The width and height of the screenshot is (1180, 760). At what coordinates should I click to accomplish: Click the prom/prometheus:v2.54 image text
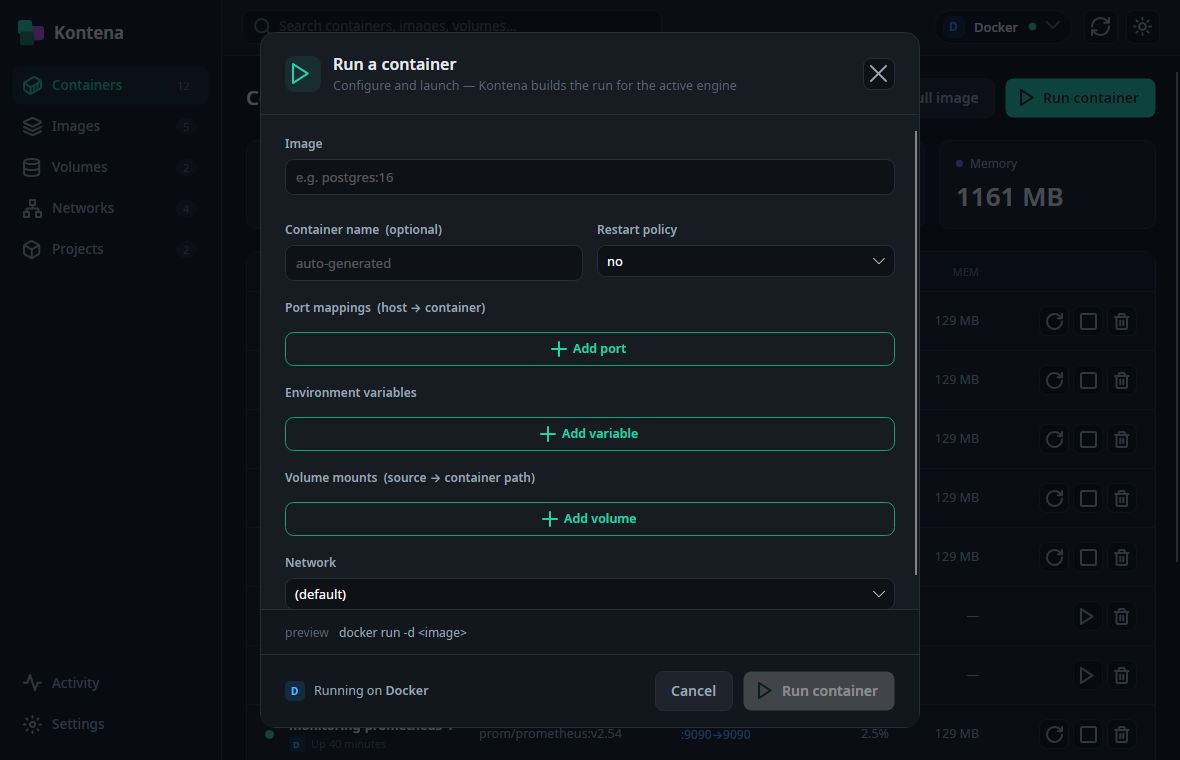tap(550, 734)
